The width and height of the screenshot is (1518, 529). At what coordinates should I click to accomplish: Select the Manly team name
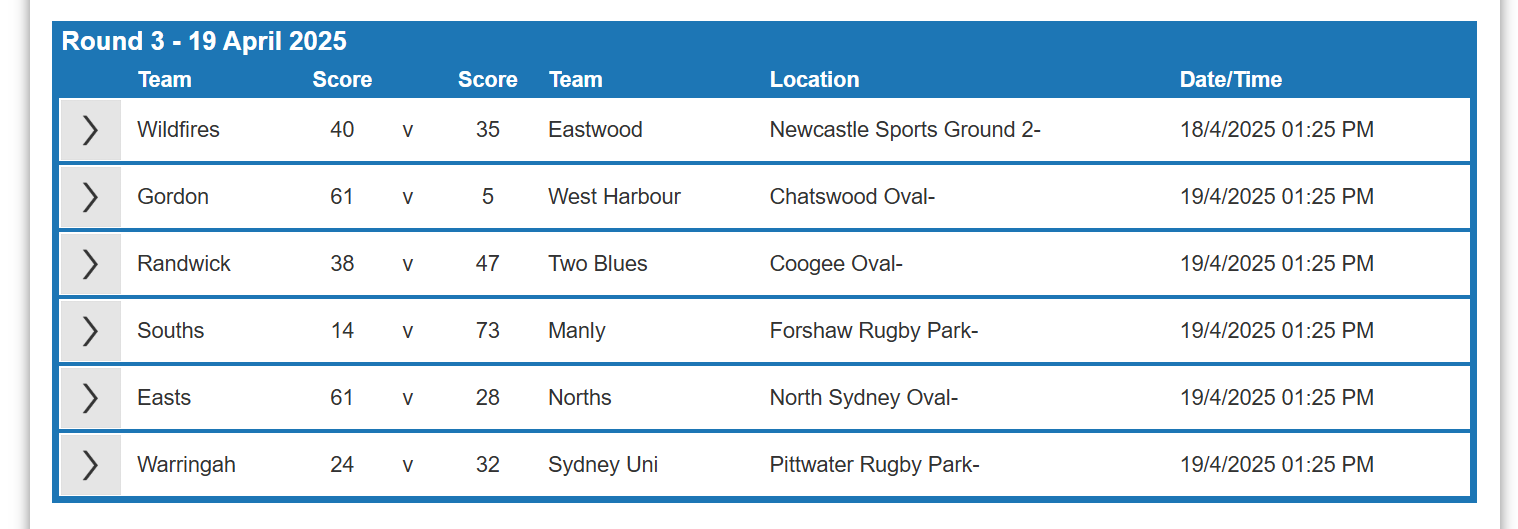[x=577, y=331]
